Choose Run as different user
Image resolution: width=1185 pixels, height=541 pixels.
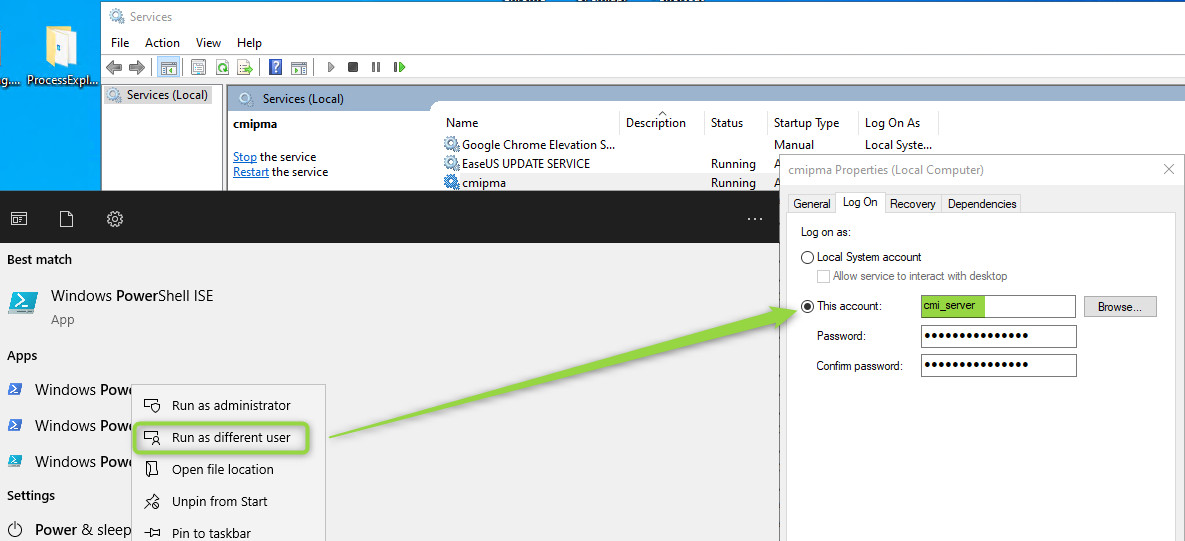tap(231, 437)
